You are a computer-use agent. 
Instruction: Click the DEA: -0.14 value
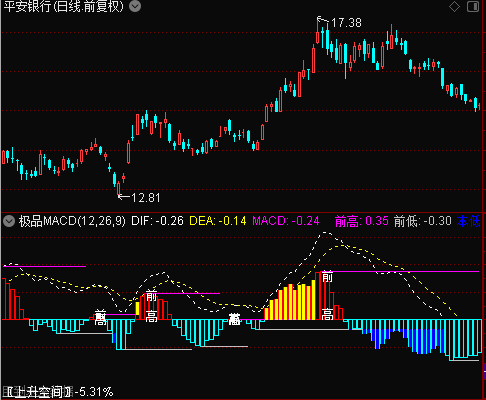(218, 221)
